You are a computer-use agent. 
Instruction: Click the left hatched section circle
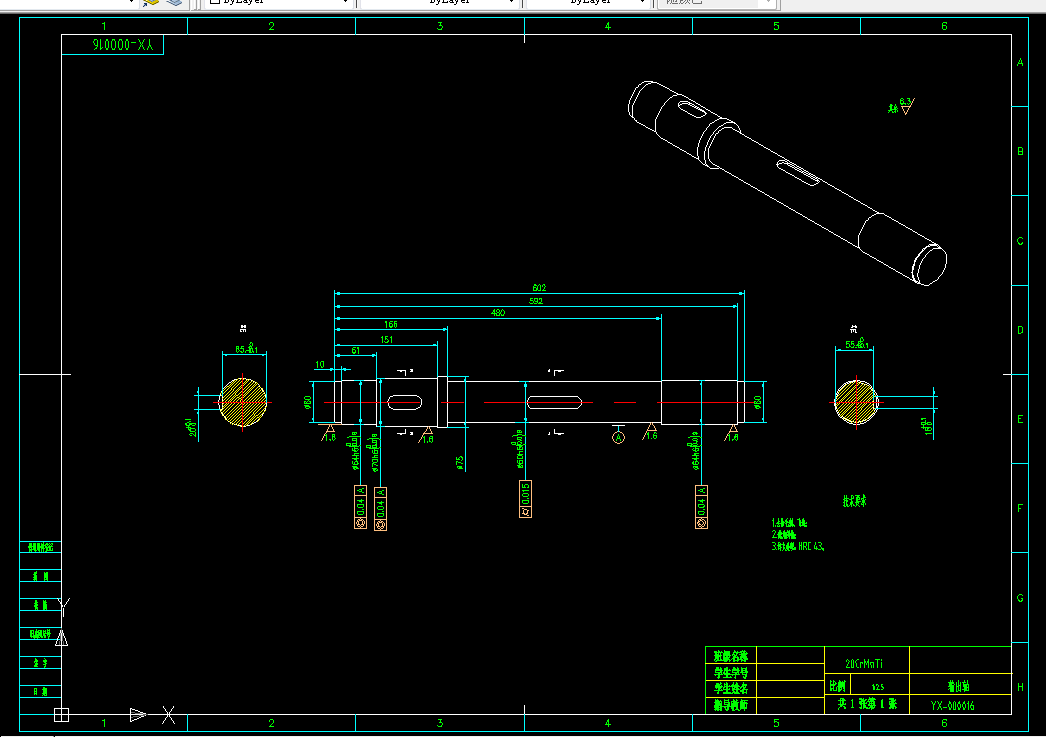[243, 402]
